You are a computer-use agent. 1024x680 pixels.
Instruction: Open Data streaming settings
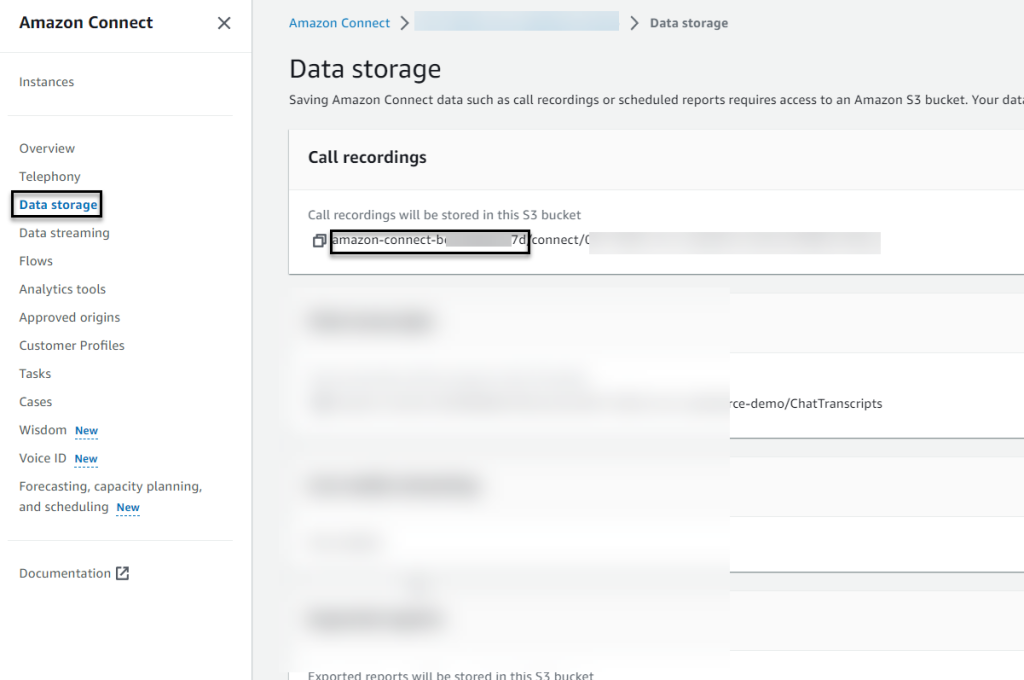(64, 233)
